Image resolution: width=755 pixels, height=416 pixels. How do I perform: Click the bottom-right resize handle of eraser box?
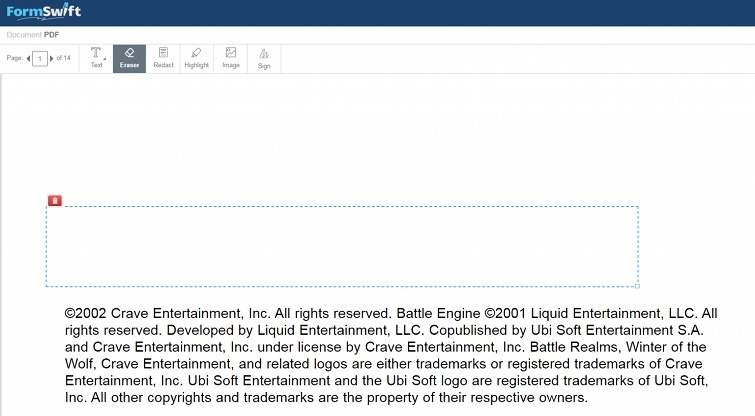[x=638, y=286]
